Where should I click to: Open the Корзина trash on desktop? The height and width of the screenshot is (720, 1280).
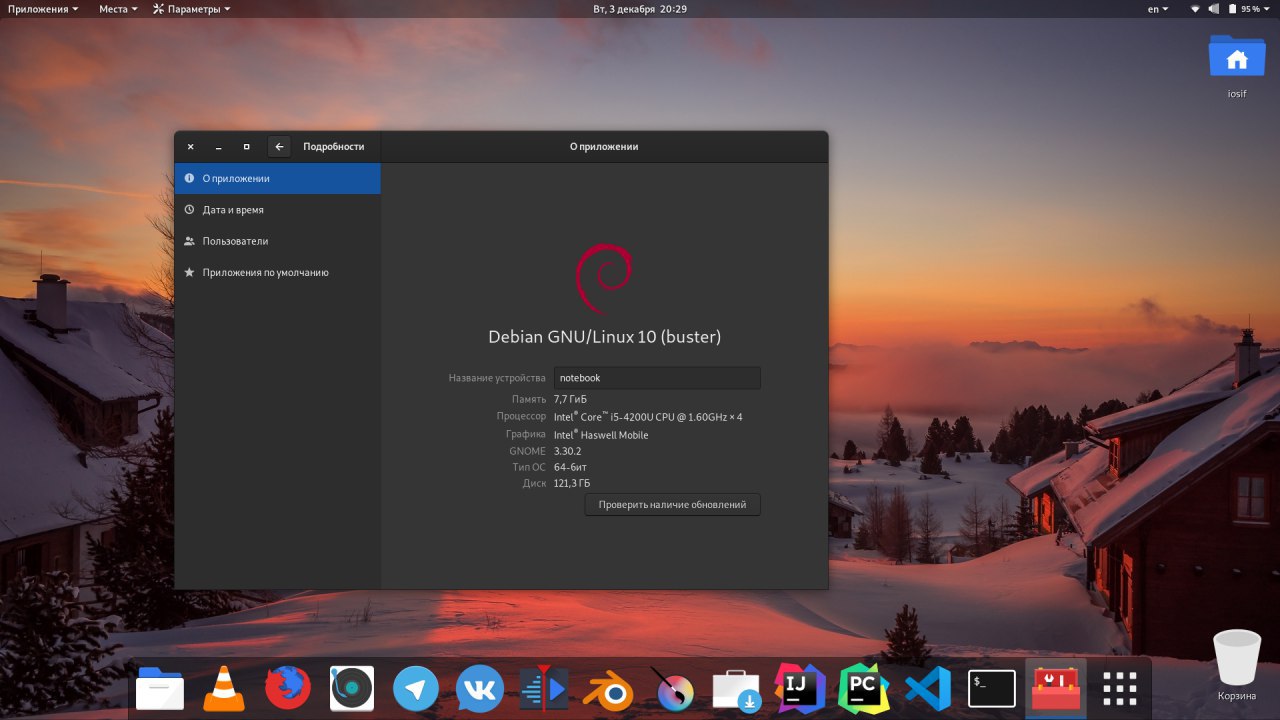pos(1237,664)
